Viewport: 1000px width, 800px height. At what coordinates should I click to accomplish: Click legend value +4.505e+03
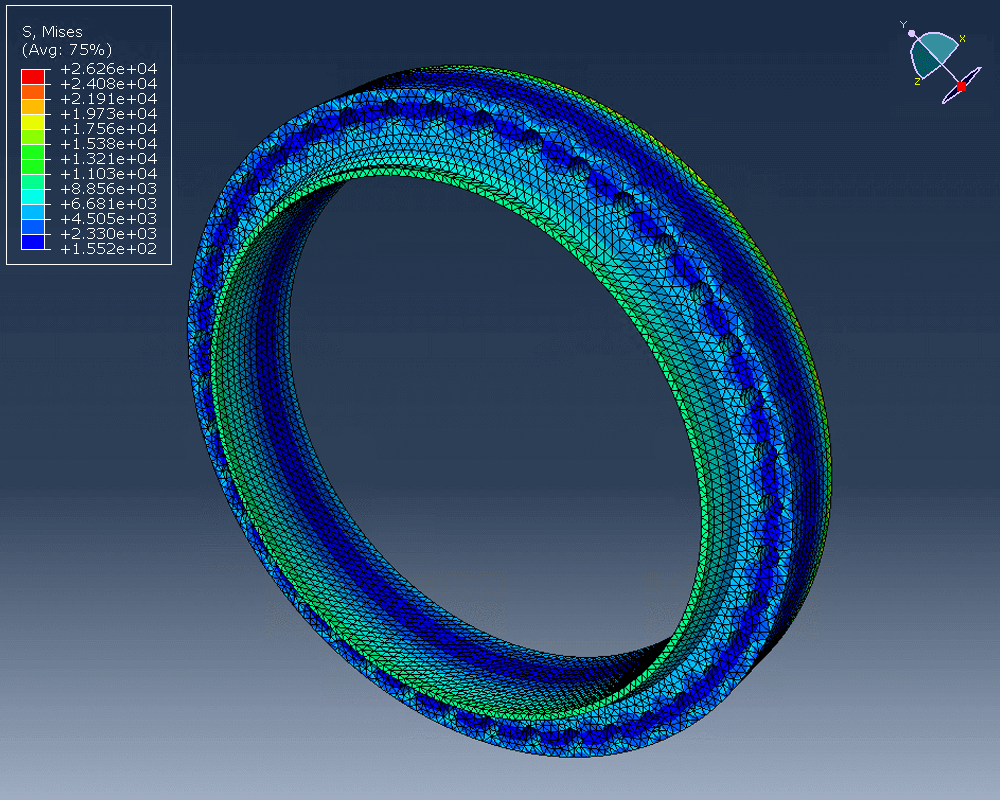108,219
